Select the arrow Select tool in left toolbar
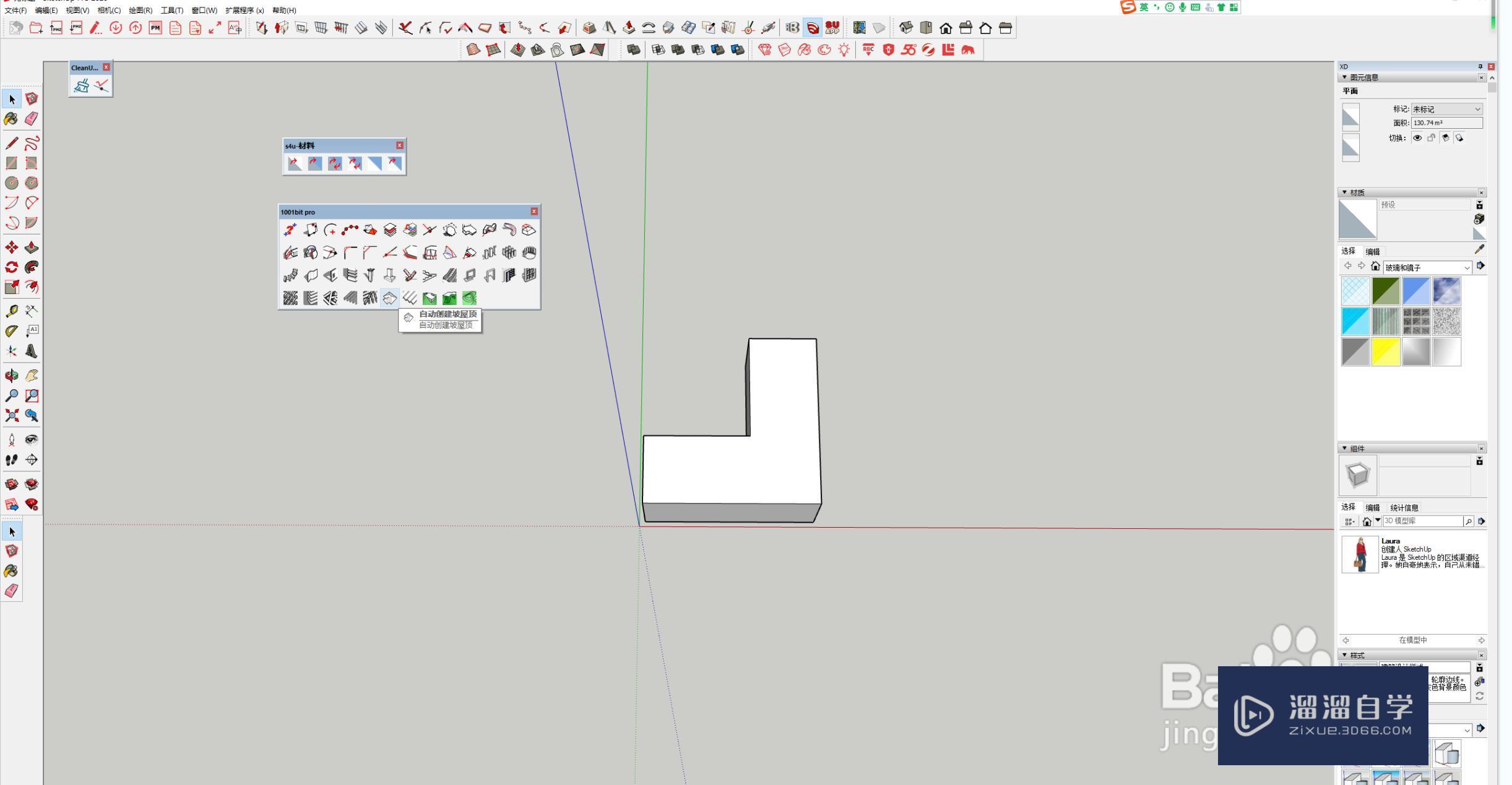Viewport: 1512px width, 785px height. click(12, 99)
